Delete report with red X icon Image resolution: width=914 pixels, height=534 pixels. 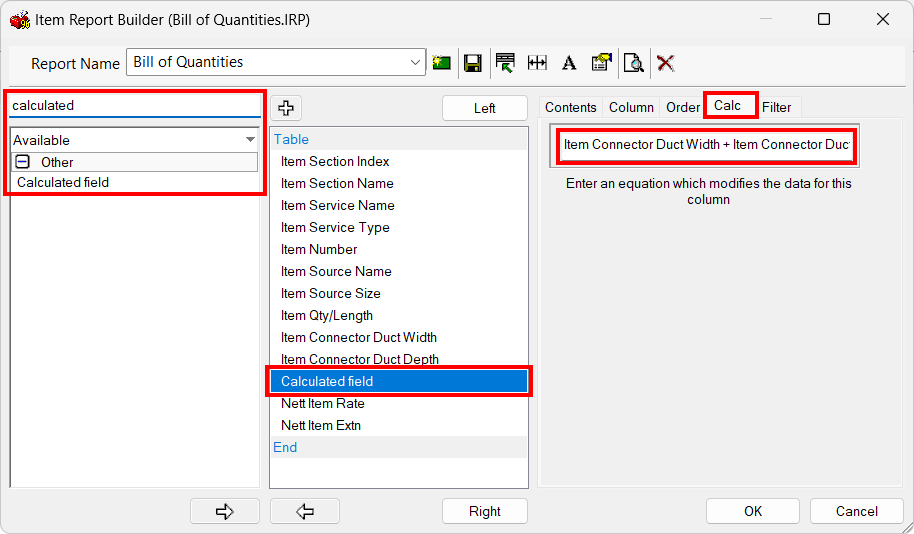(x=666, y=62)
